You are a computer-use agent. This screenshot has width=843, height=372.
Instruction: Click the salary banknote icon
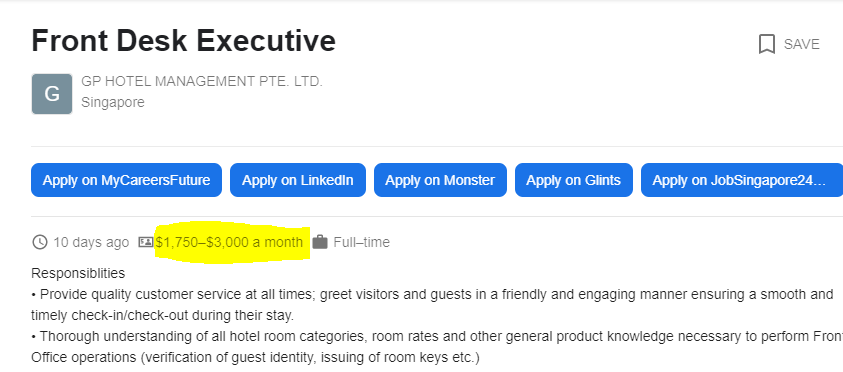pyautogui.click(x=146, y=242)
